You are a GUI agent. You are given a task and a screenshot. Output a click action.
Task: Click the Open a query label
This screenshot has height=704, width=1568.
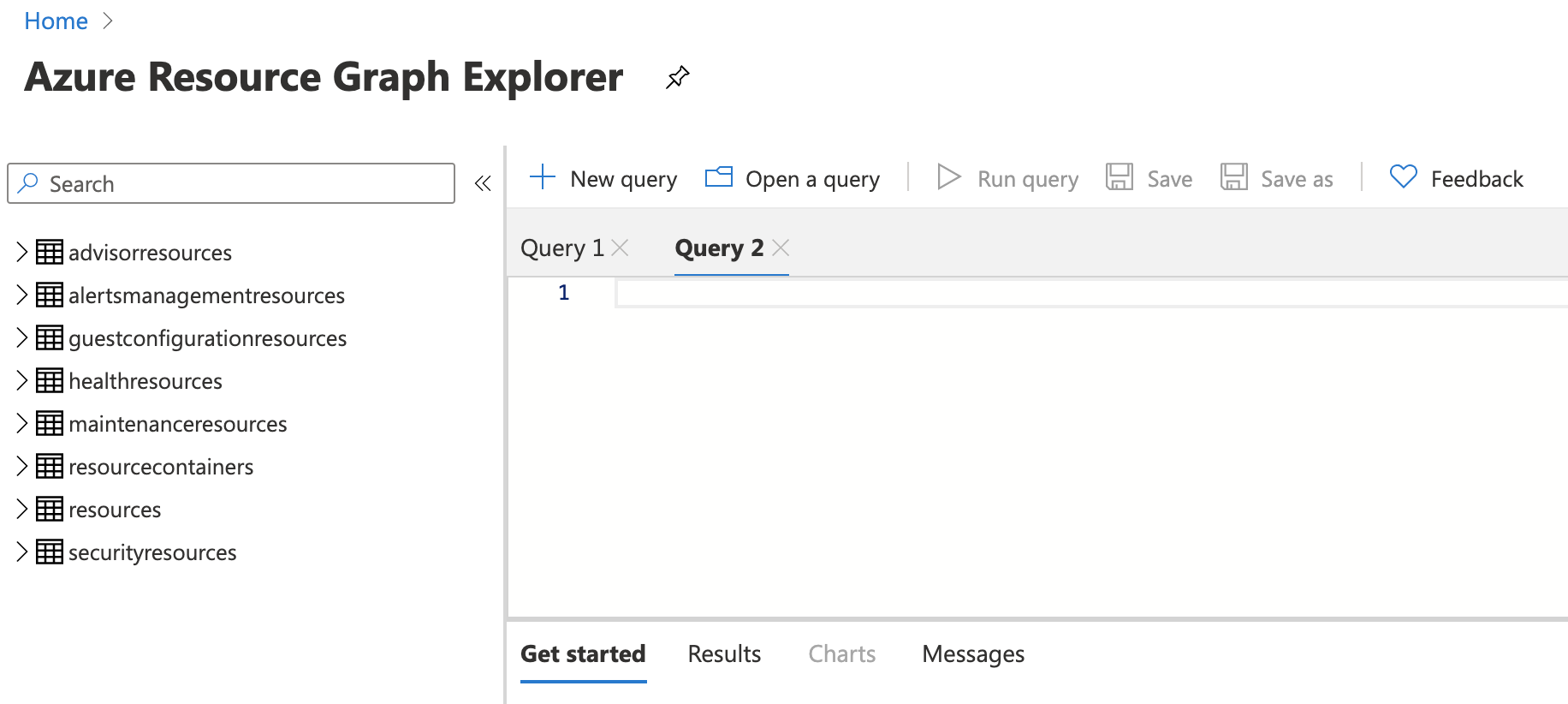tap(812, 179)
